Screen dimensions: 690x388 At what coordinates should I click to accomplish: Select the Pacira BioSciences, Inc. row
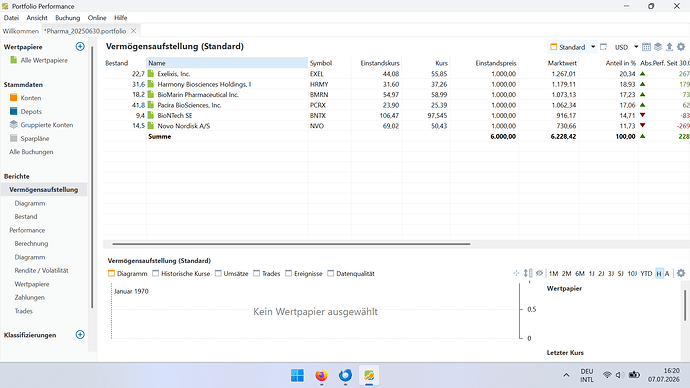pyautogui.click(x=396, y=105)
